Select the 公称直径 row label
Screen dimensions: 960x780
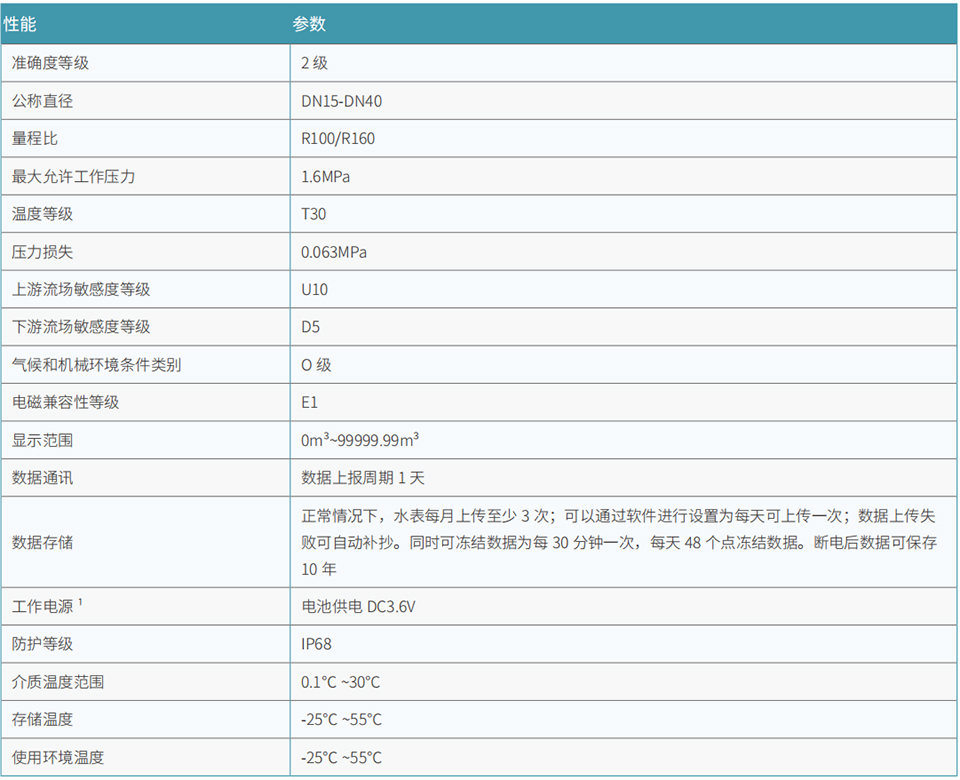[40, 100]
